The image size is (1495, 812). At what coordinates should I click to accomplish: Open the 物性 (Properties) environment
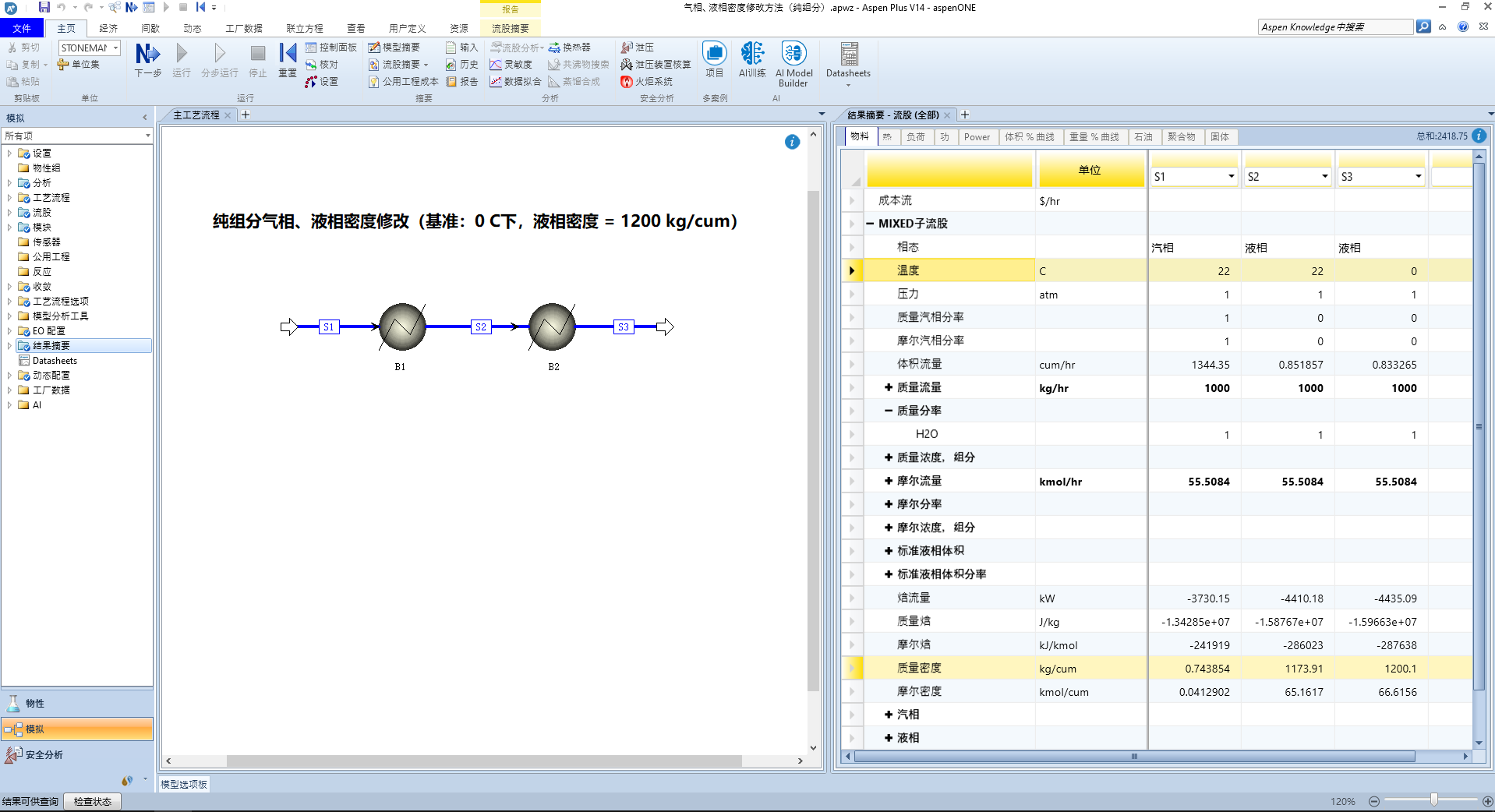point(77,703)
